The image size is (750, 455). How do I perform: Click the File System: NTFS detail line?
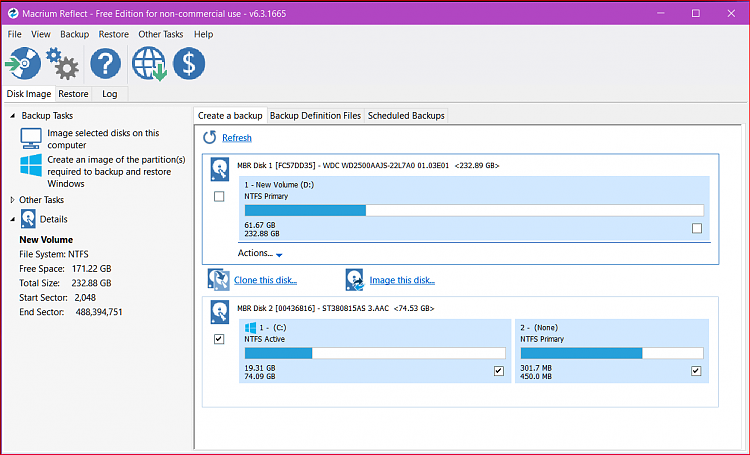point(54,255)
